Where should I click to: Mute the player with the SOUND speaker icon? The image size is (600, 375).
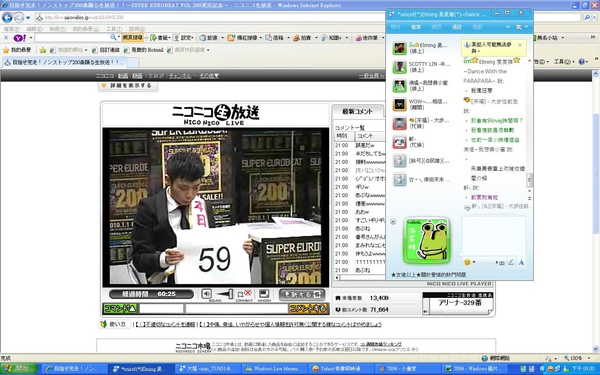pyautogui.click(x=207, y=293)
